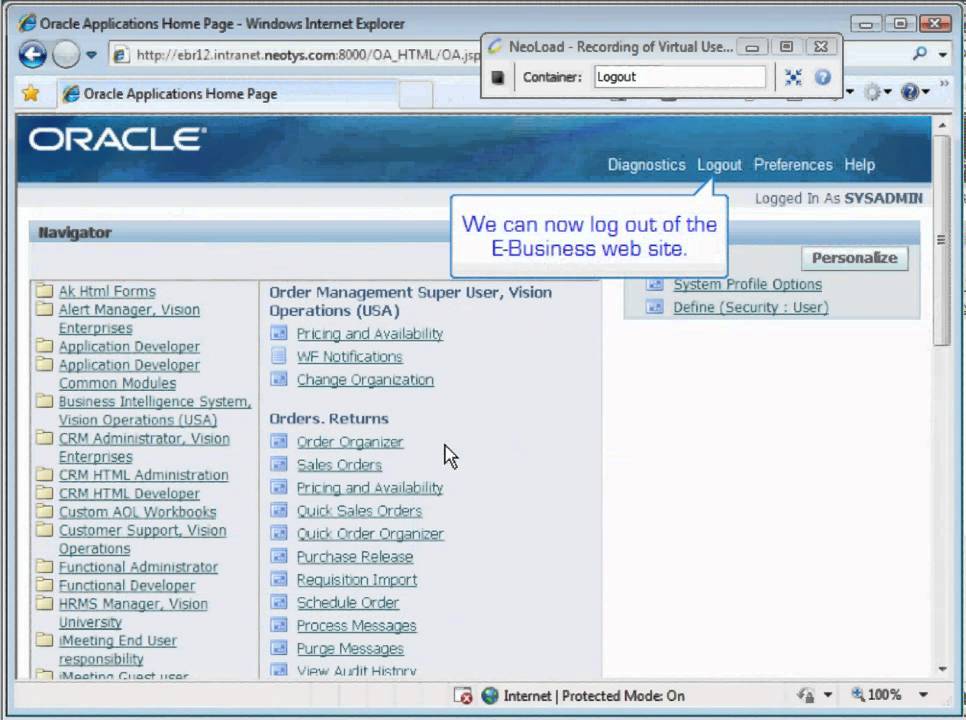The width and height of the screenshot is (966, 720).
Task: Click the NeoLoad rendezvous arrows icon
Action: point(794,78)
